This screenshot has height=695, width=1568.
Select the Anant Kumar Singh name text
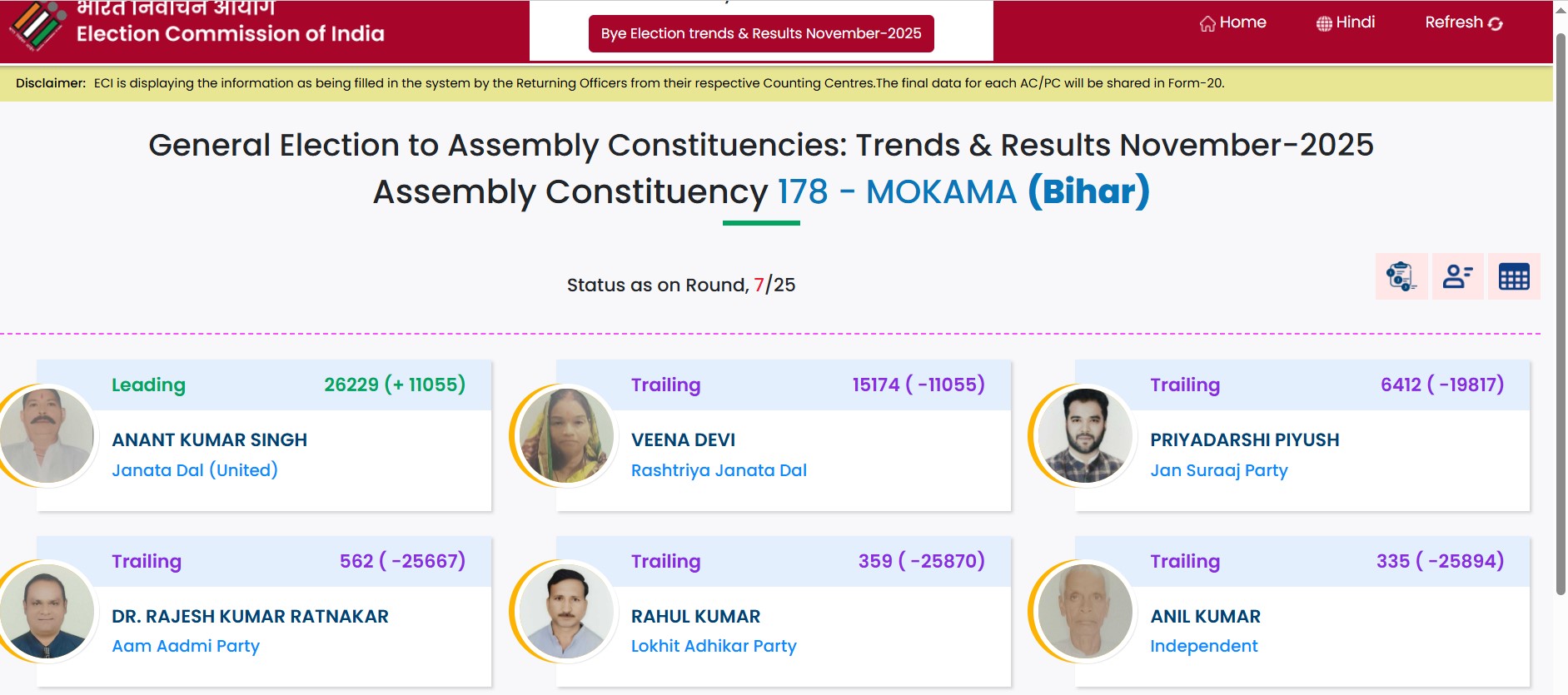point(209,439)
